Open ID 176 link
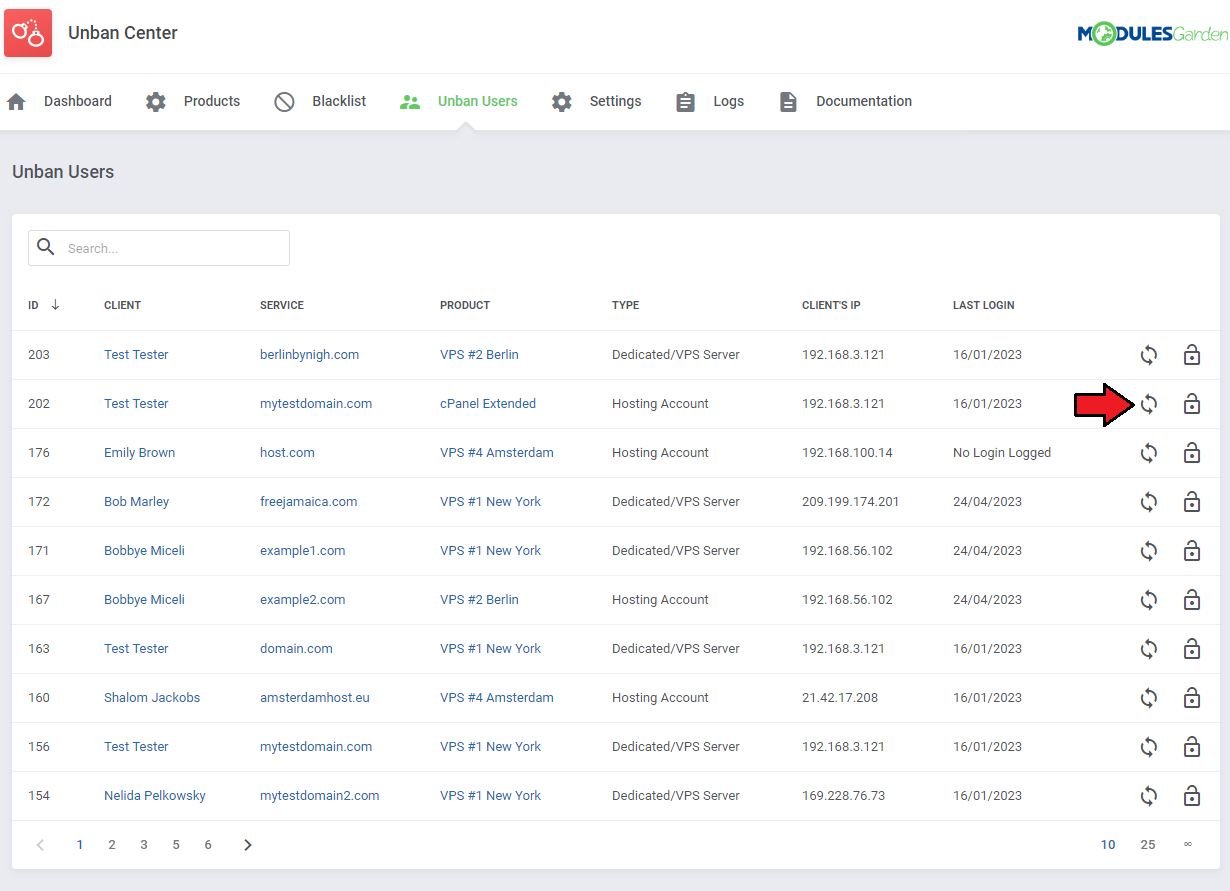The width and height of the screenshot is (1230, 891). [x=39, y=453]
